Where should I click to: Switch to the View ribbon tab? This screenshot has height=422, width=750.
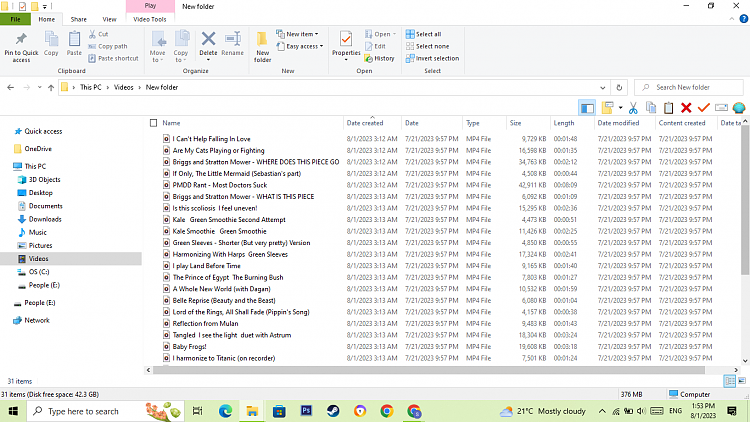pyautogui.click(x=109, y=18)
